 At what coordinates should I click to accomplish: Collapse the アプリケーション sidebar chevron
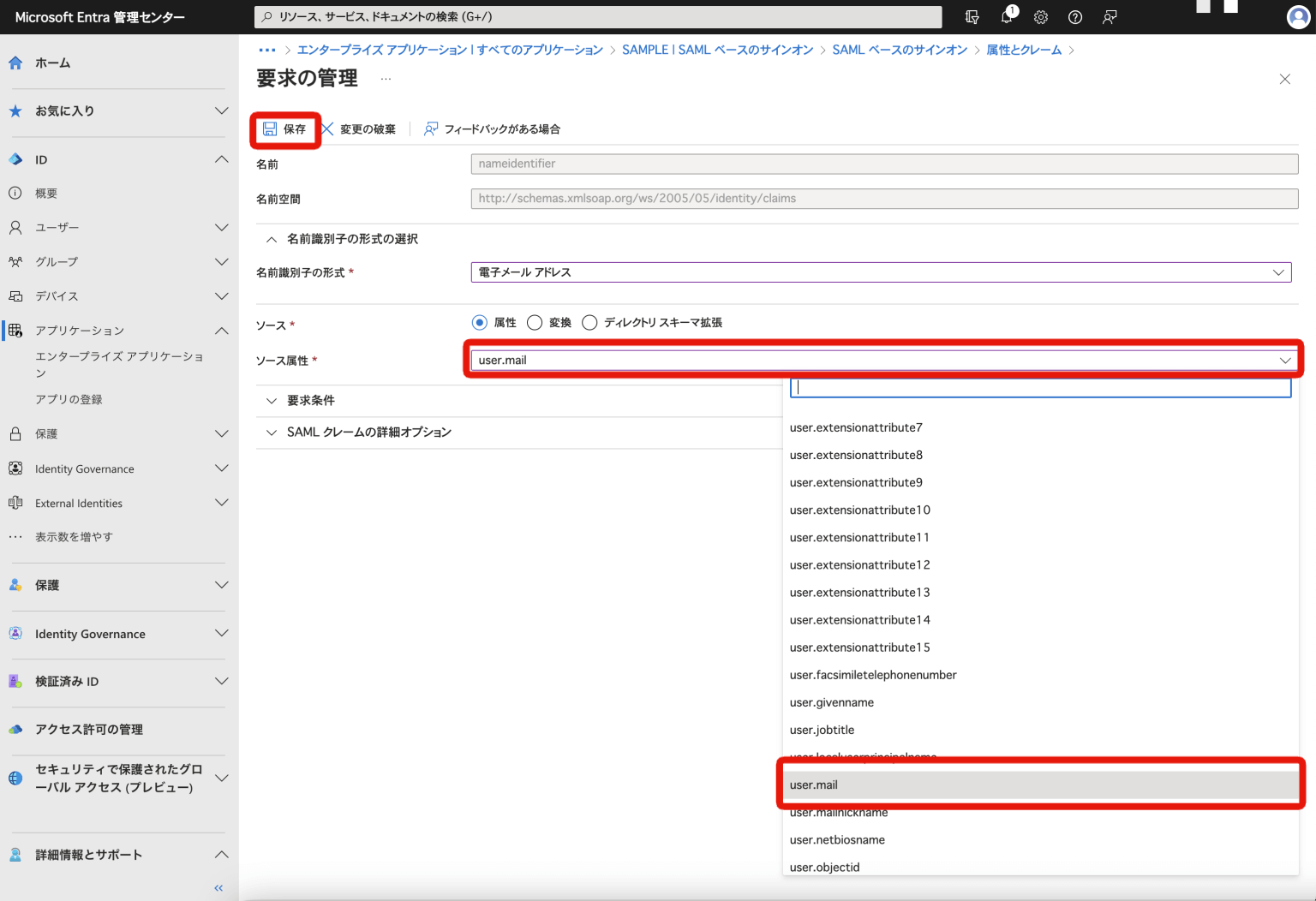pos(222,330)
